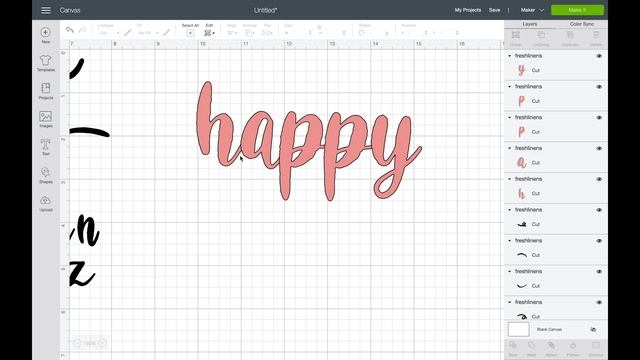Open the Align dropdown

coord(232,33)
